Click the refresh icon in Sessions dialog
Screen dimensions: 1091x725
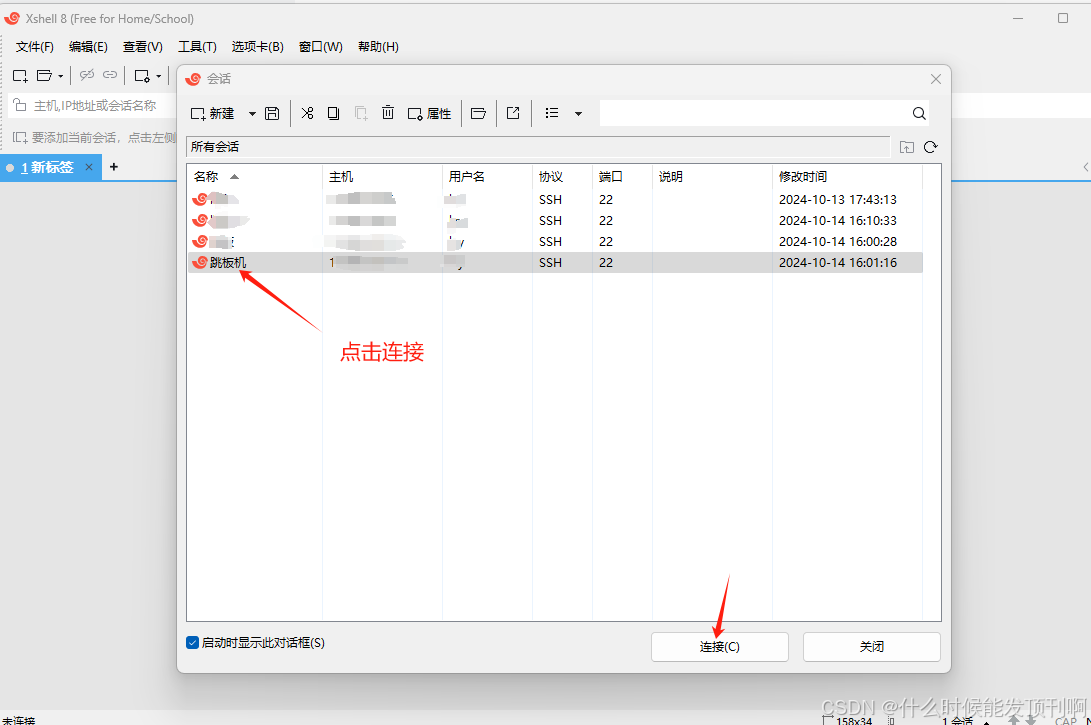(x=930, y=147)
